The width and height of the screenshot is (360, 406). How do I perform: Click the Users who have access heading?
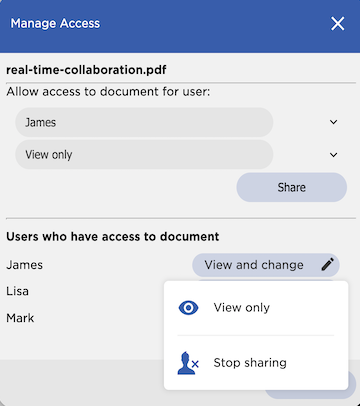[113, 237]
